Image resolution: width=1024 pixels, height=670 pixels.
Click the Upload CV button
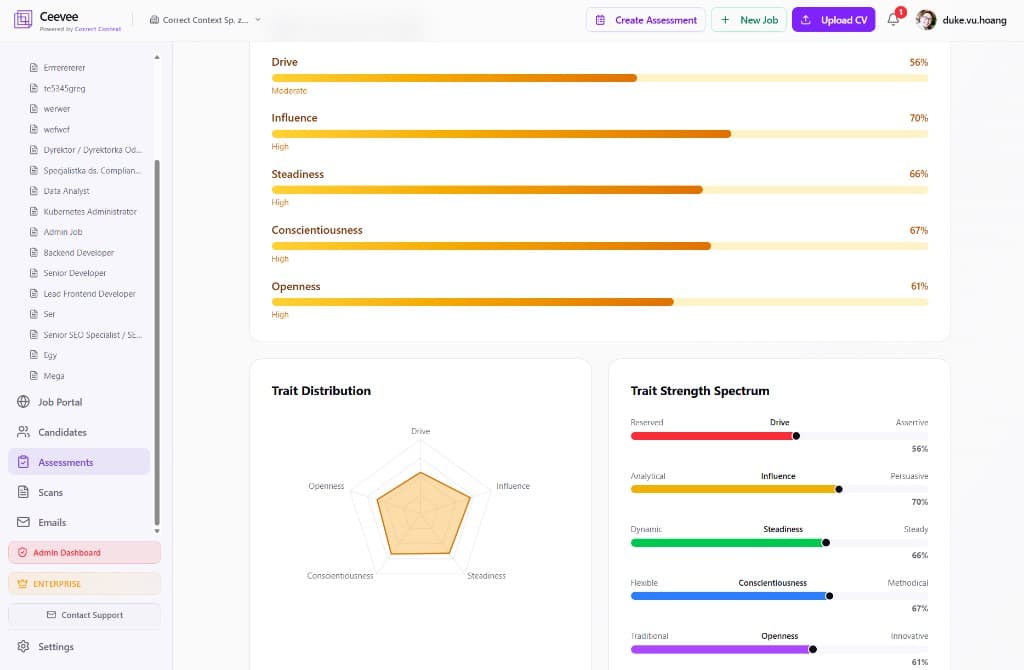pos(833,20)
